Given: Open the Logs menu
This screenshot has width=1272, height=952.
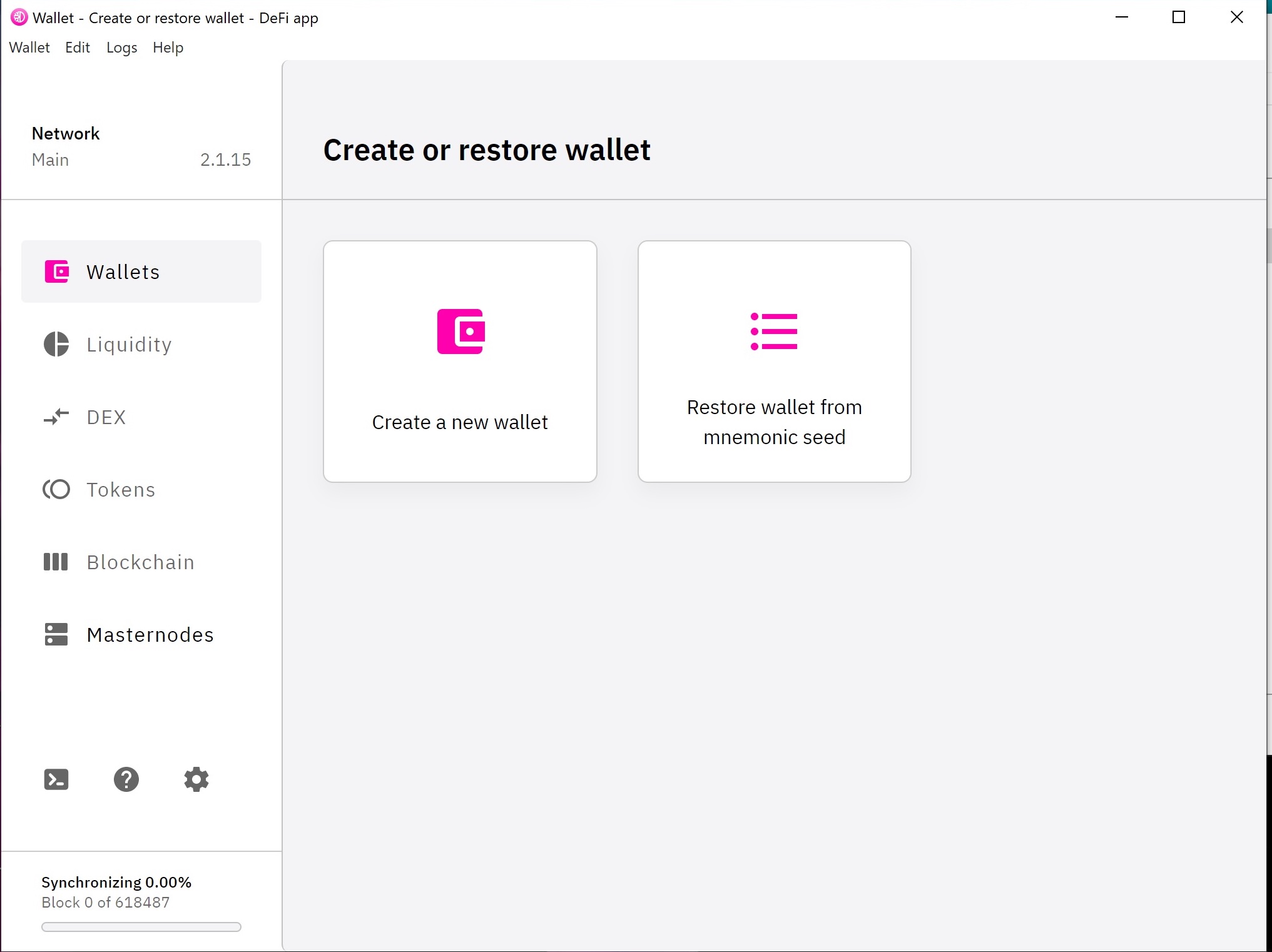Looking at the screenshot, I should click(122, 48).
